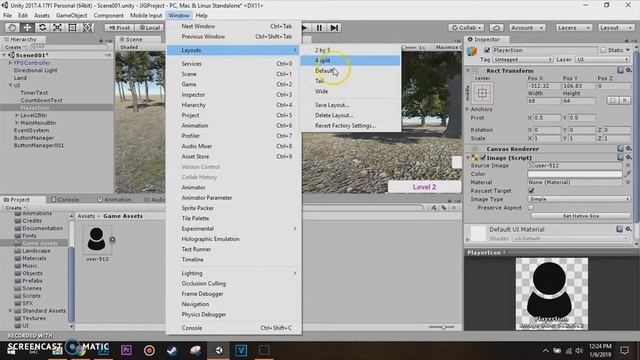Open the GameObject menu
This screenshot has width=640, height=360.
pyautogui.click(x=72, y=16)
